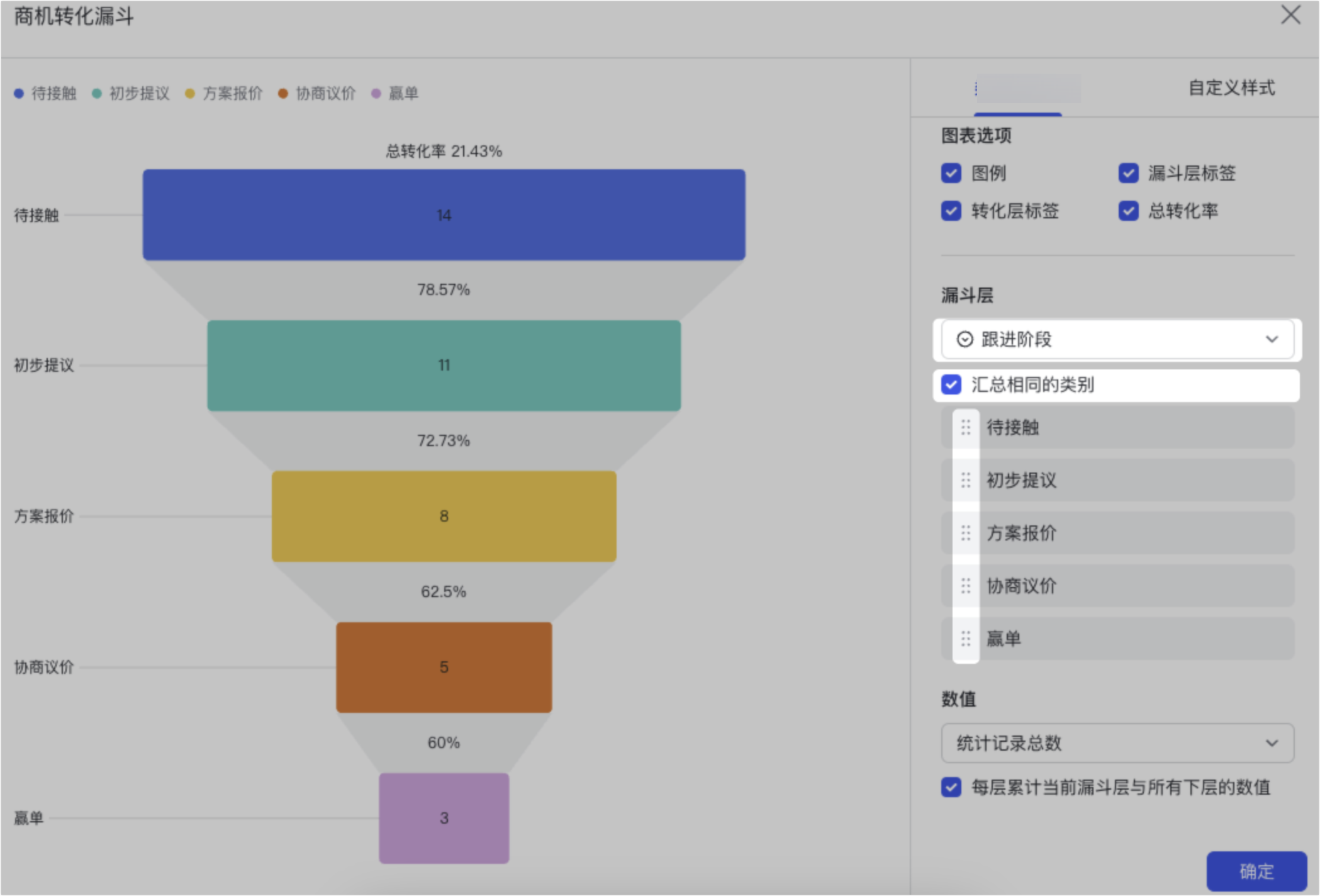Click the 待接触 legend dot
The image size is (1320, 896).
pyautogui.click(x=18, y=92)
